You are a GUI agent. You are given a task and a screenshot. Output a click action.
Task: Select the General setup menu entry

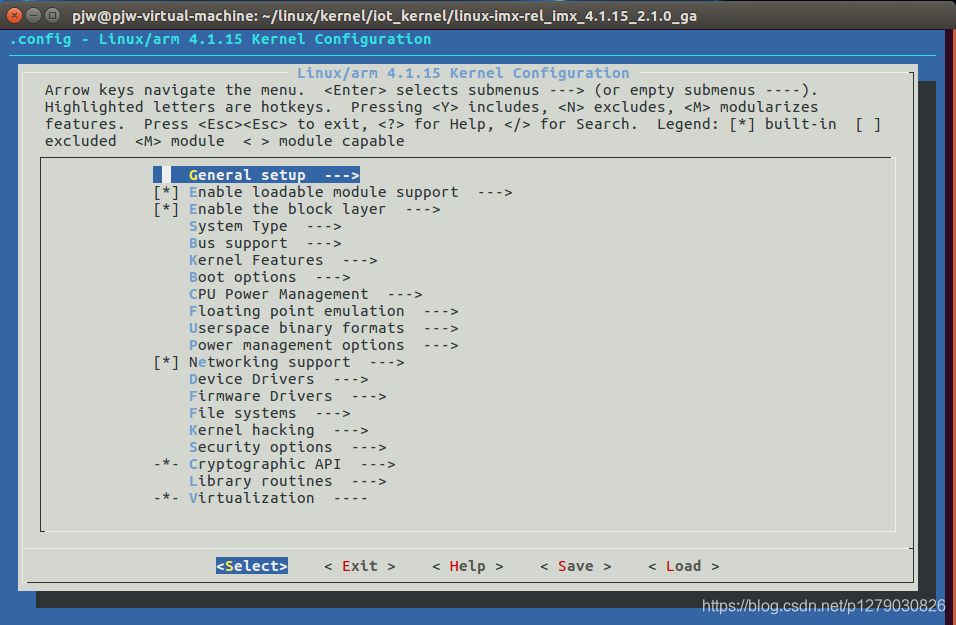[x=257, y=175]
